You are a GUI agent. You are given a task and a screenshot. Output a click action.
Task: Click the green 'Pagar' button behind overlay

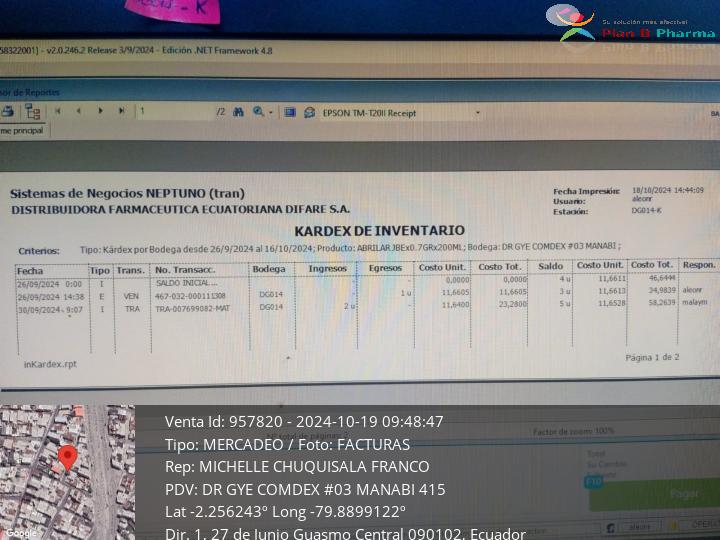pyautogui.click(x=654, y=494)
